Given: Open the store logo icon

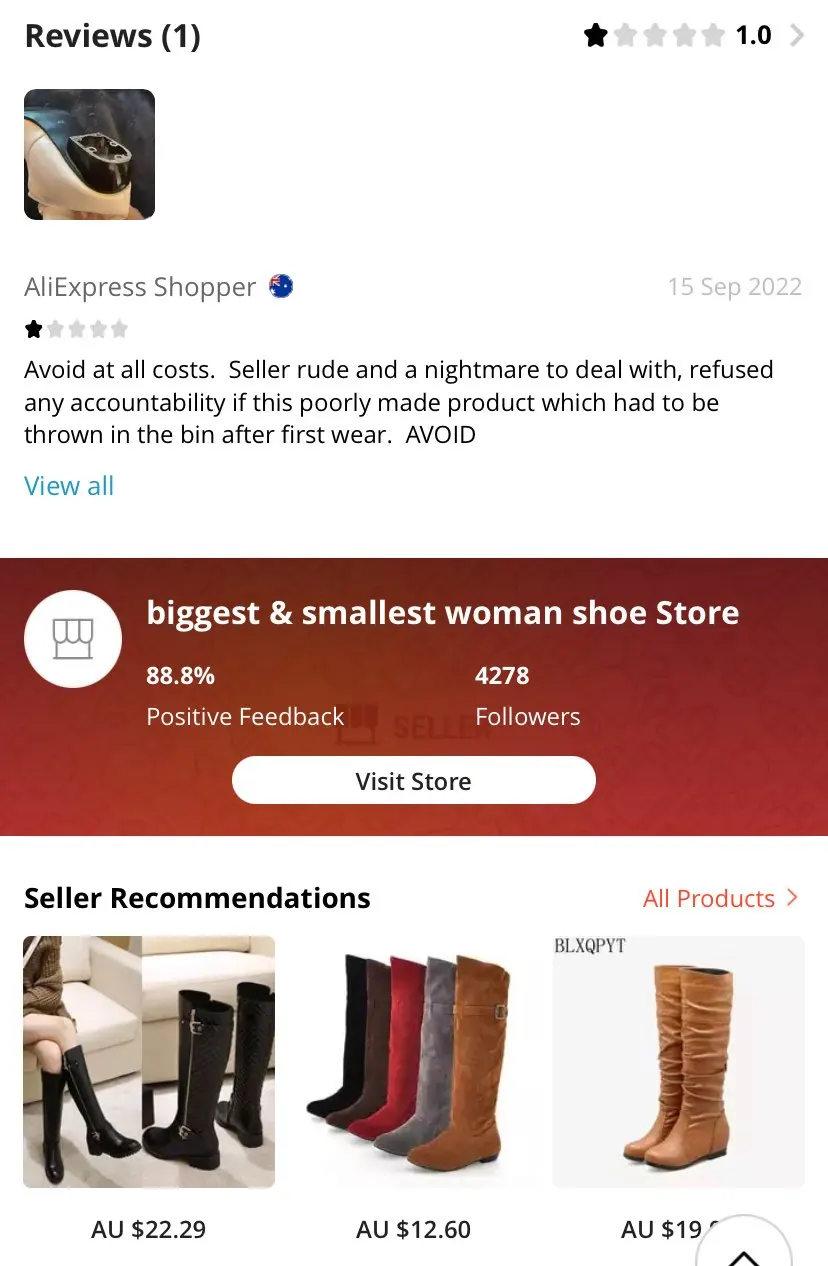Looking at the screenshot, I should [x=73, y=638].
